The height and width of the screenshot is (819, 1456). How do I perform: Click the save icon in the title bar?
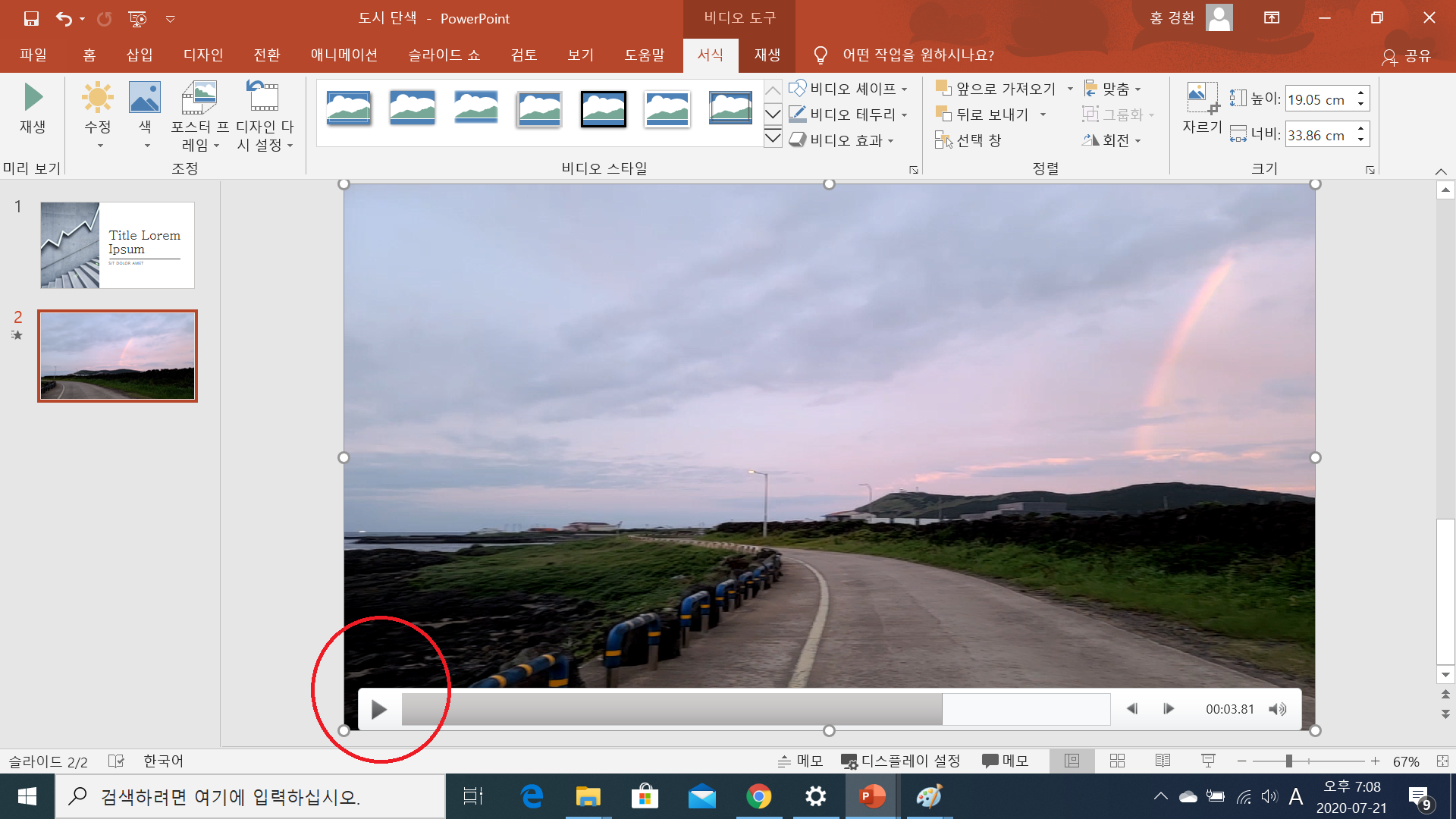[31, 18]
